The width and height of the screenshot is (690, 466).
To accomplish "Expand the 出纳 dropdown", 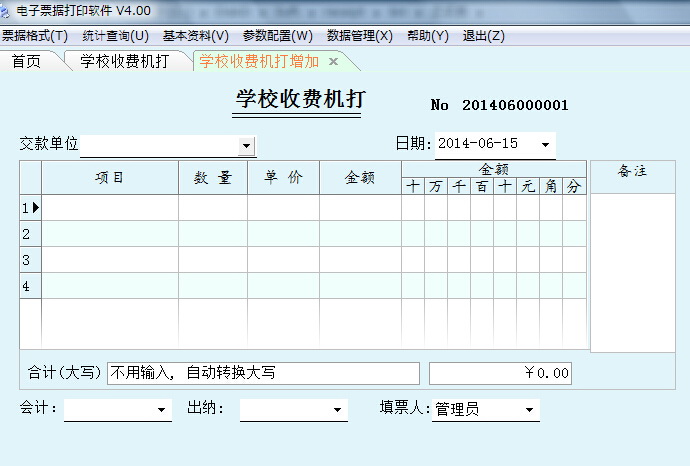I will 338,410.
